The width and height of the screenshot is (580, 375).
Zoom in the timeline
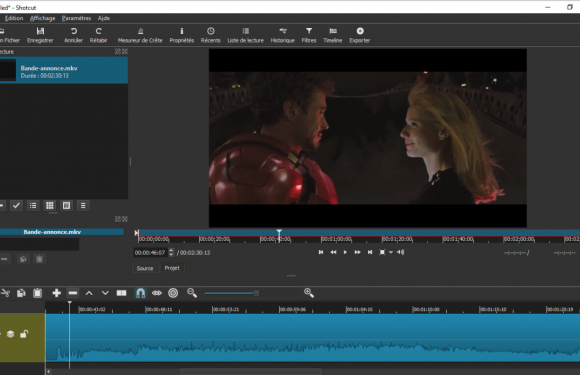pos(309,293)
